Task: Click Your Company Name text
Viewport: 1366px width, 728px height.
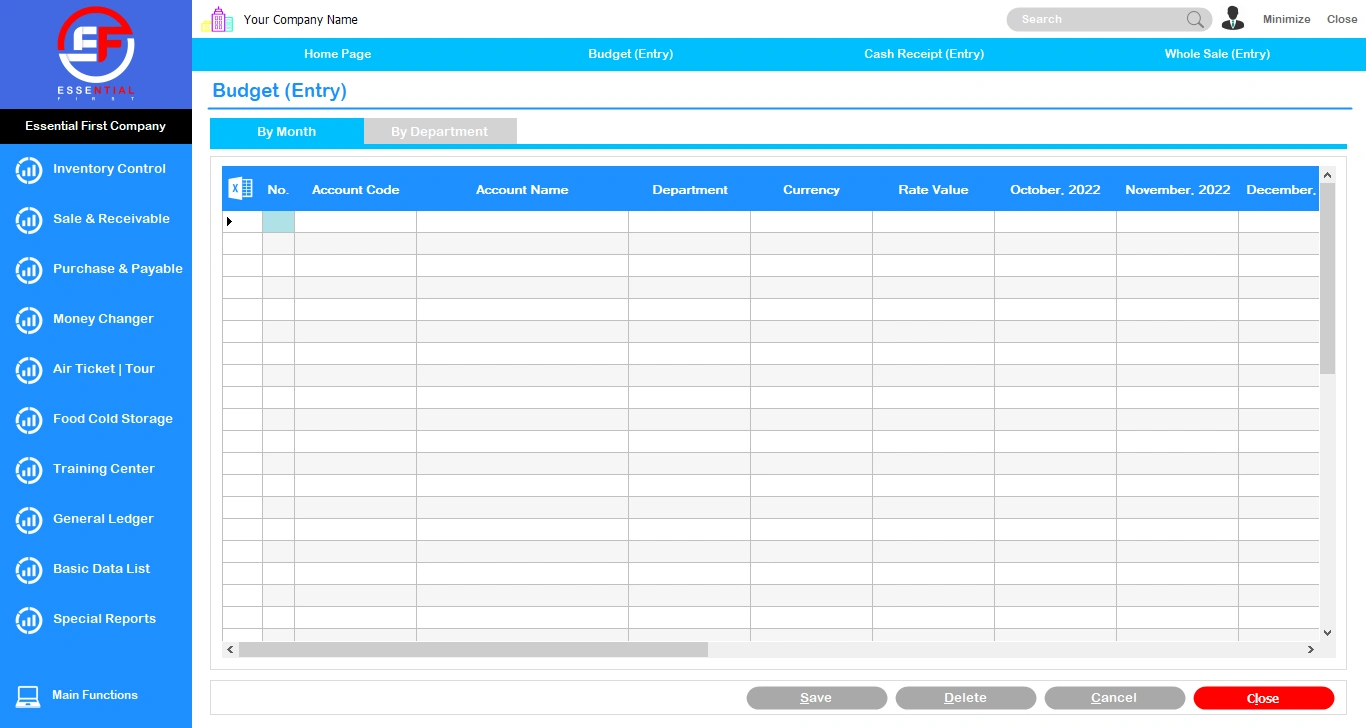Action: (300, 19)
